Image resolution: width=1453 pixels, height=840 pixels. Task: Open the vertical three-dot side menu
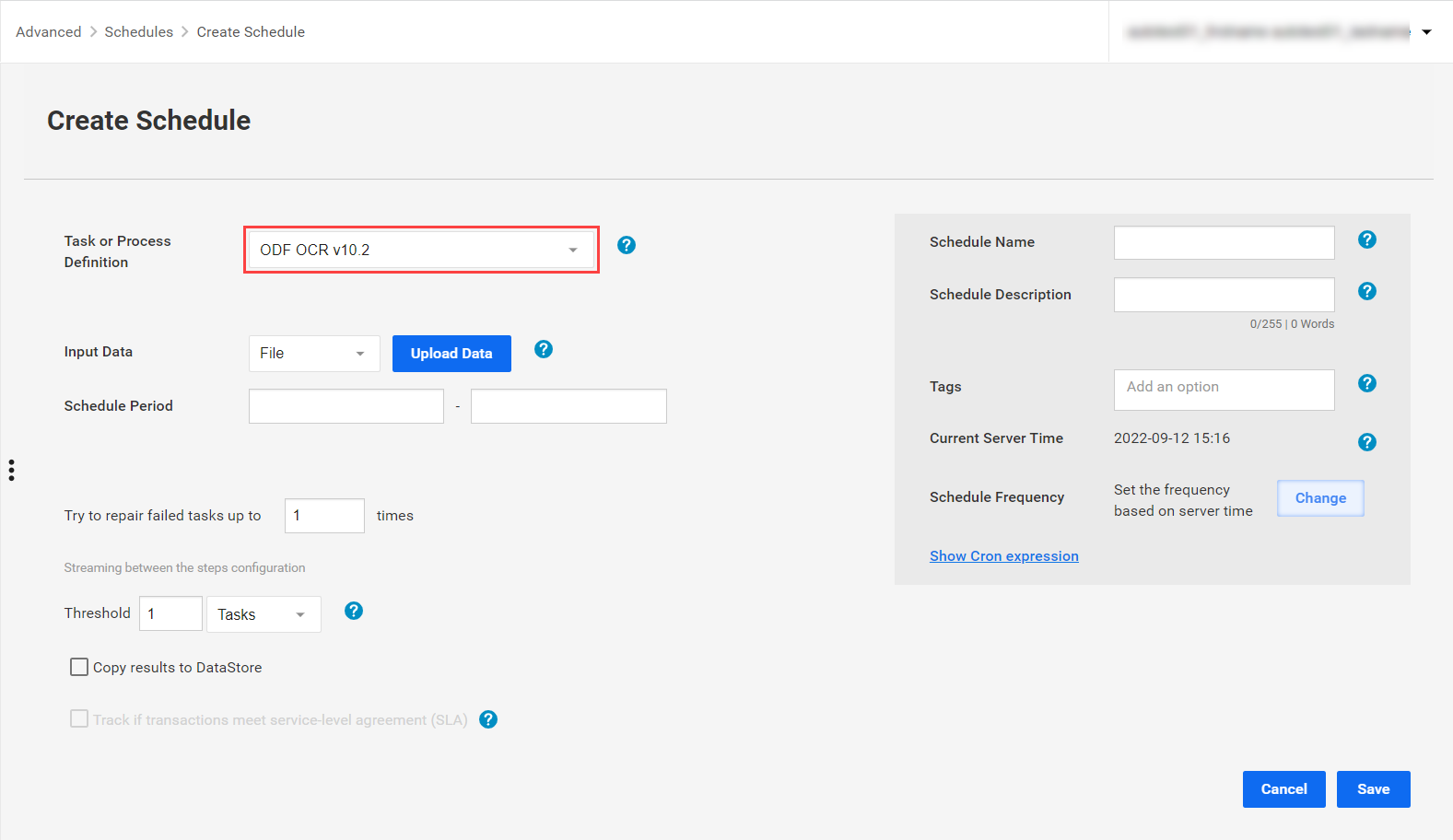(x=11, y=471)
